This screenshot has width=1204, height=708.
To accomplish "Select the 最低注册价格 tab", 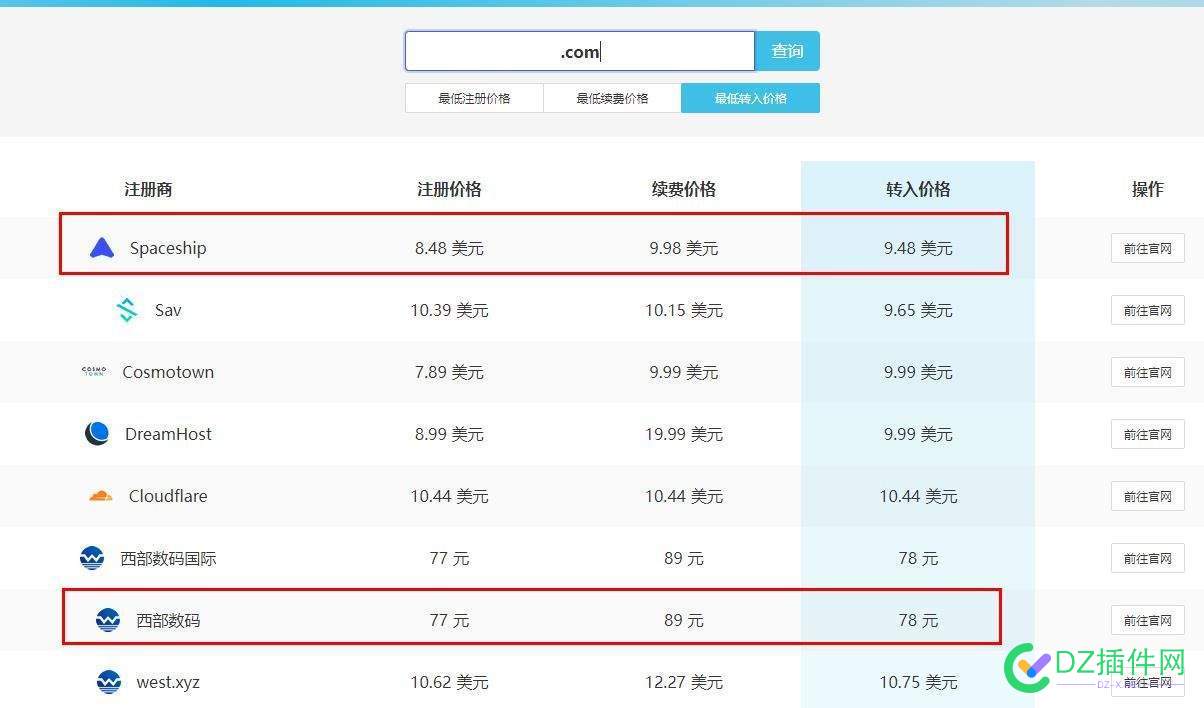I will click(x=474, y=98).
